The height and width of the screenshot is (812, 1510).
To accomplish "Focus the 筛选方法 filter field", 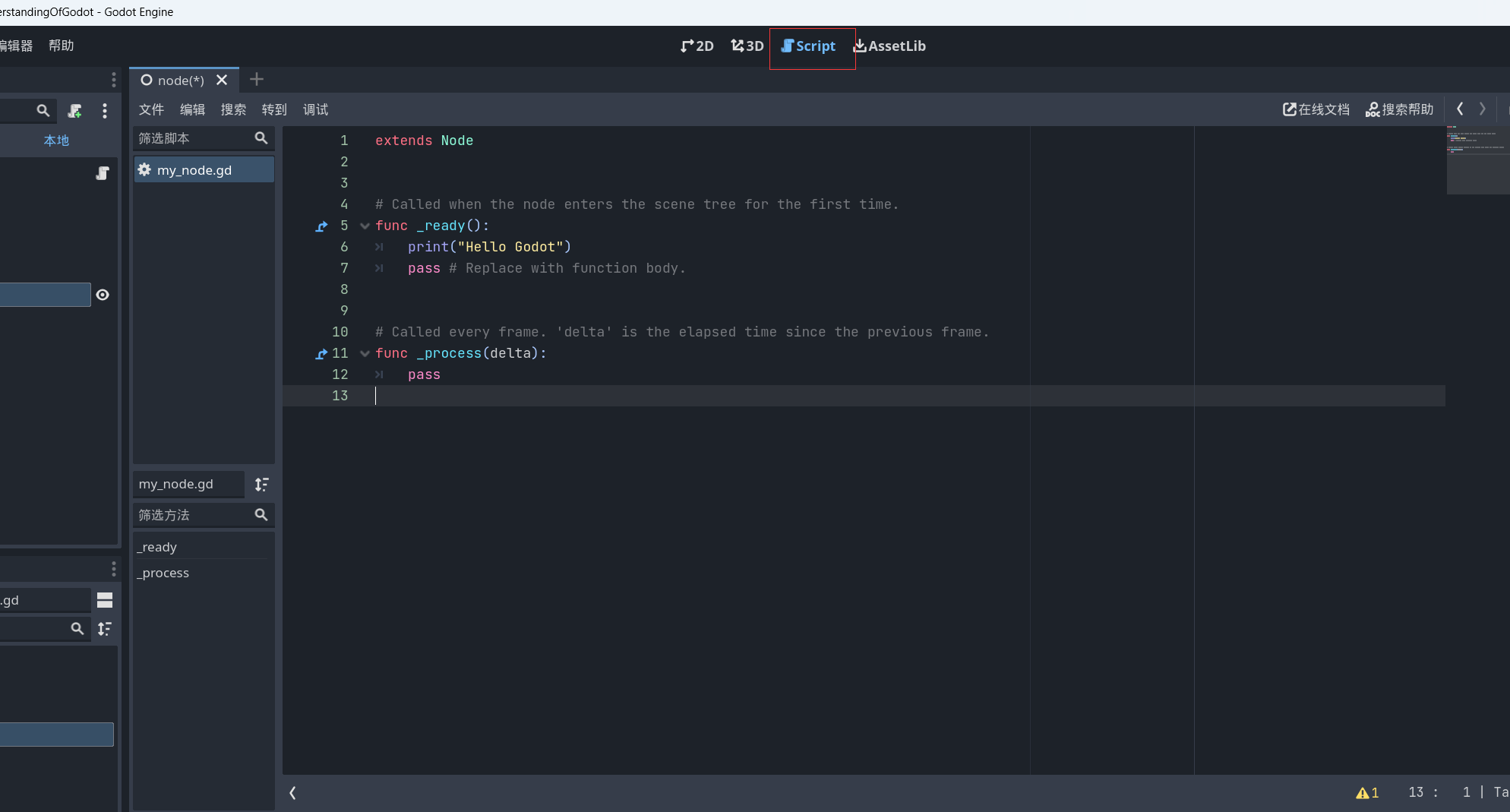I will pyautogui.click(x=203, y=515).
